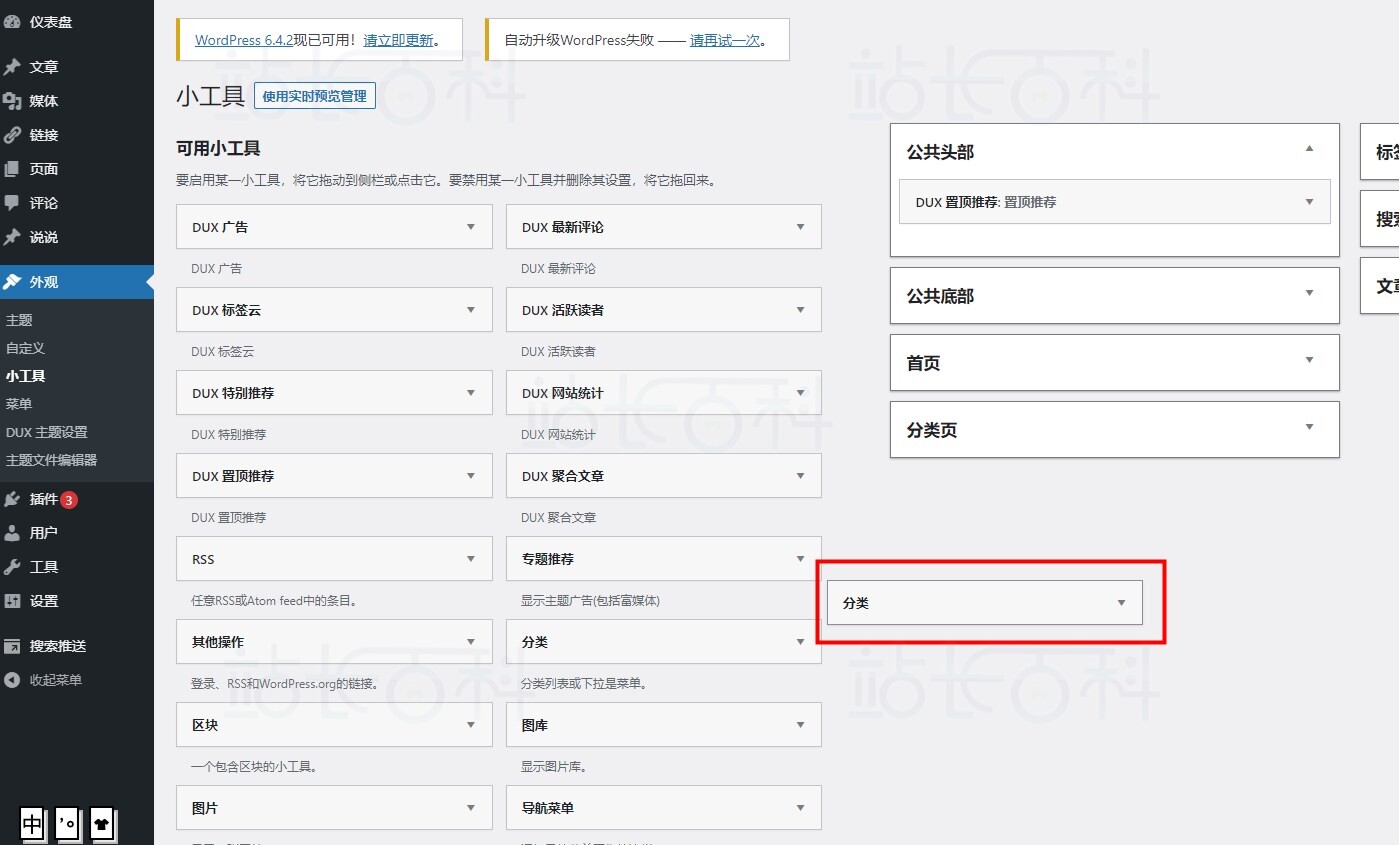Expand the DUX 特别推荐 widget arrow

click(x=471, y=393)
